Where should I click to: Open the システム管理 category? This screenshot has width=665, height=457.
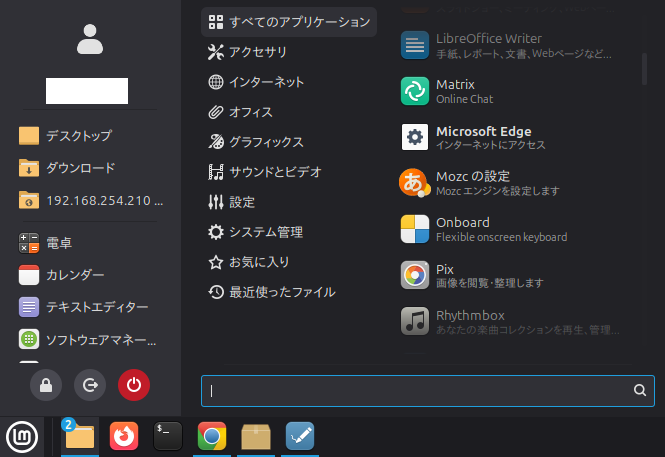pos(265,232)
